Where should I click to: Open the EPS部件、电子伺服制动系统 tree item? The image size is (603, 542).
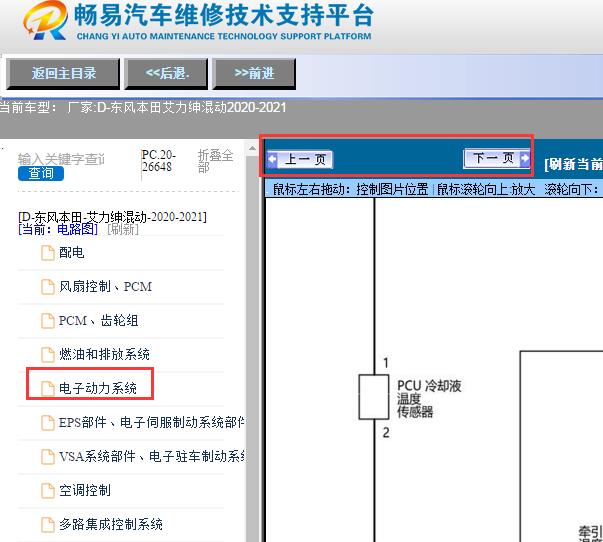pos(152,422)
